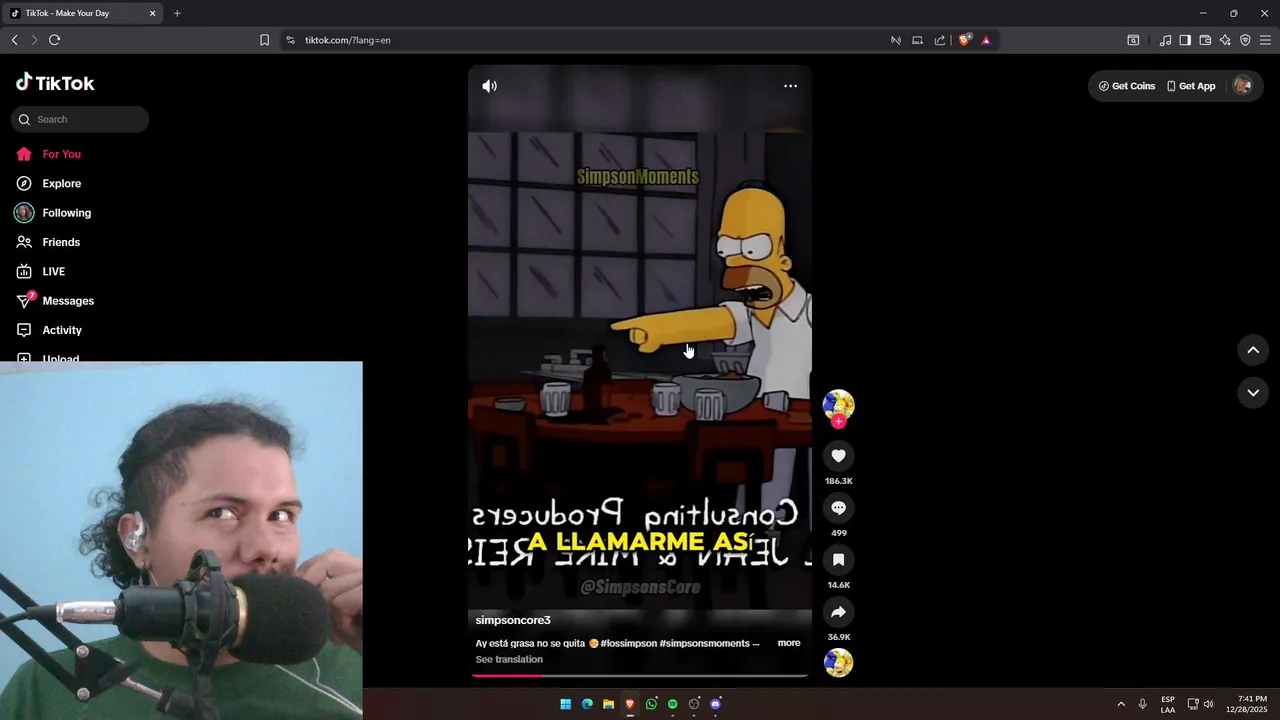Click the Get App button
Screen dimensions: 1280x720
(1191, 86)
